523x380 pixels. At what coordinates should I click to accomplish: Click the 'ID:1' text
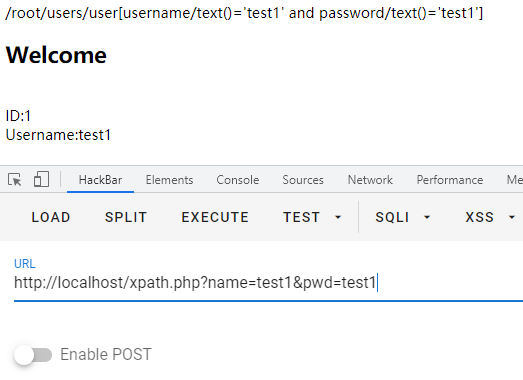[18, 116]
